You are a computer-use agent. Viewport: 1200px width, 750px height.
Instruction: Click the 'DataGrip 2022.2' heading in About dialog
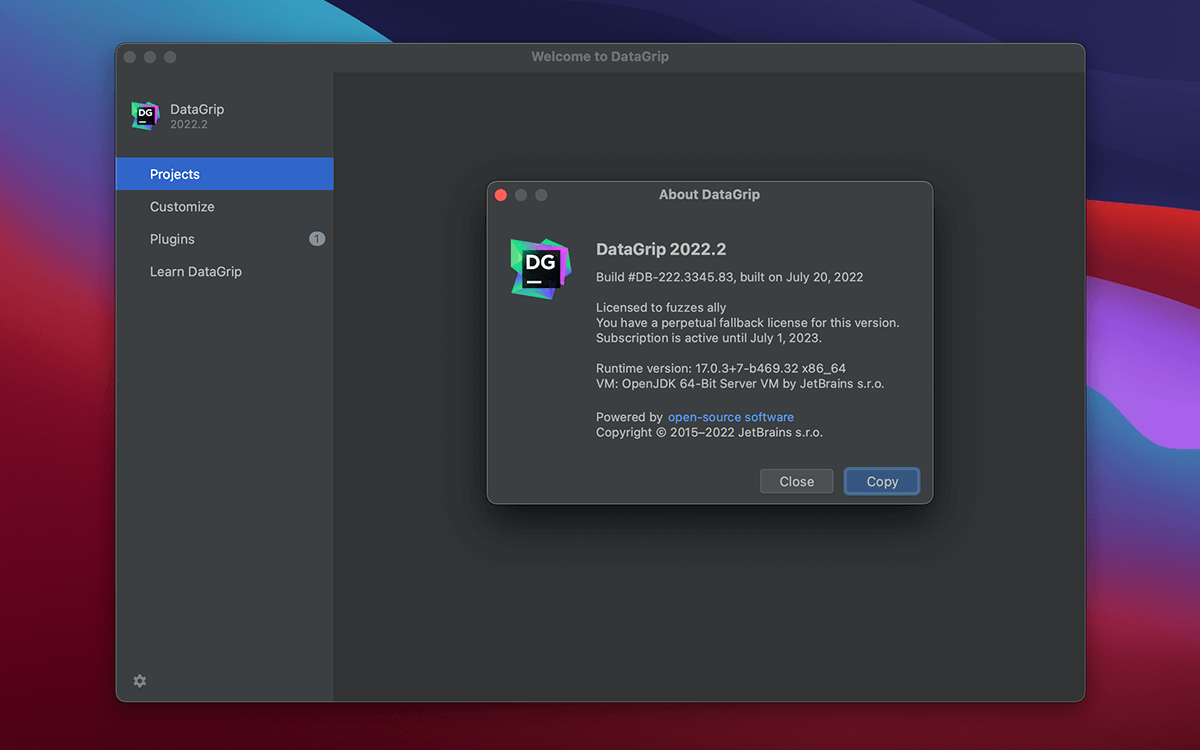click(x=661, y=249)
